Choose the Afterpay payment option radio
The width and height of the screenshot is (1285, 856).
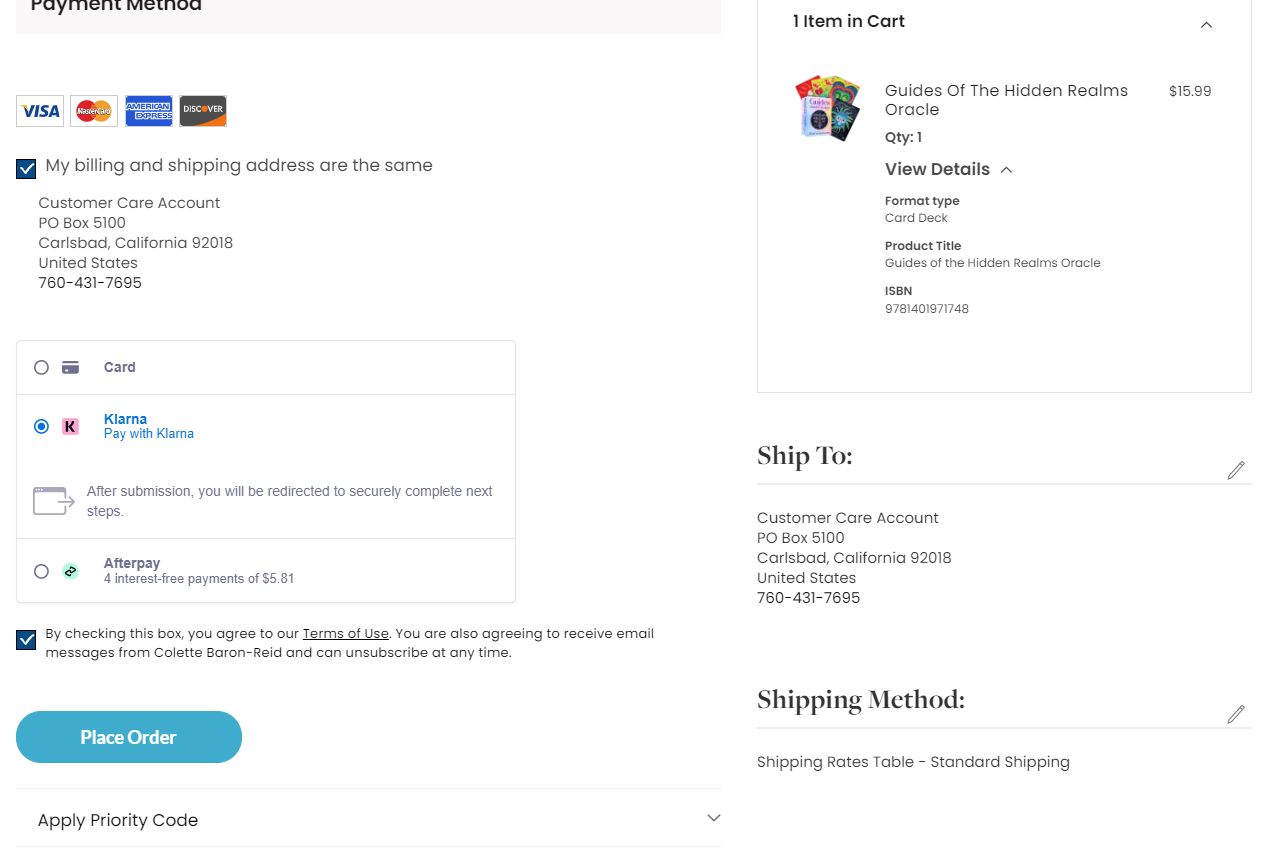click(41, 571)
